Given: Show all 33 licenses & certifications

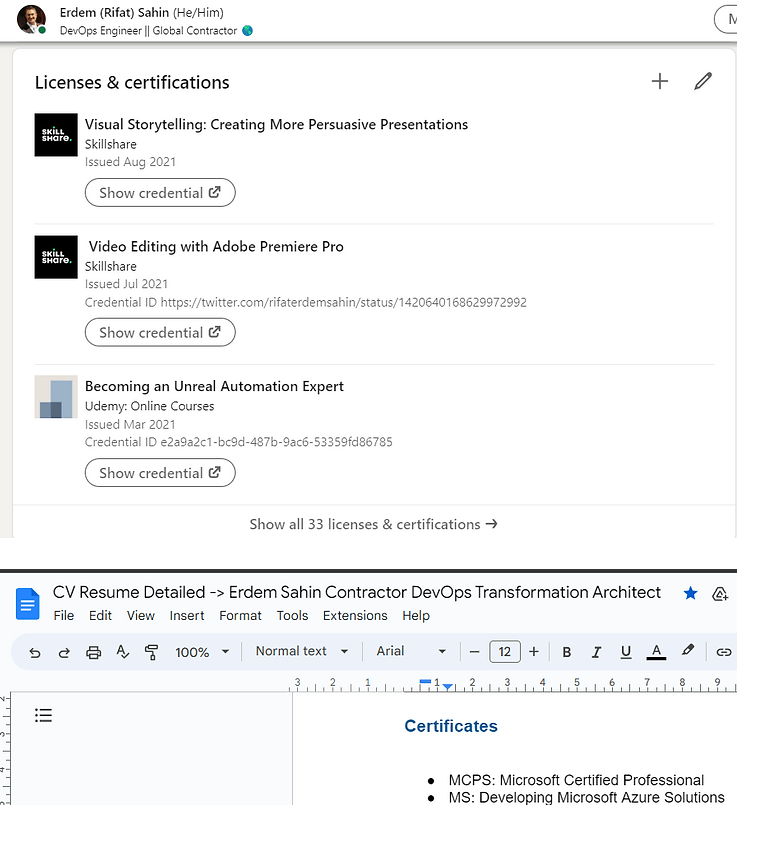Looking at the screenshot, I should (x=373, y=524).
